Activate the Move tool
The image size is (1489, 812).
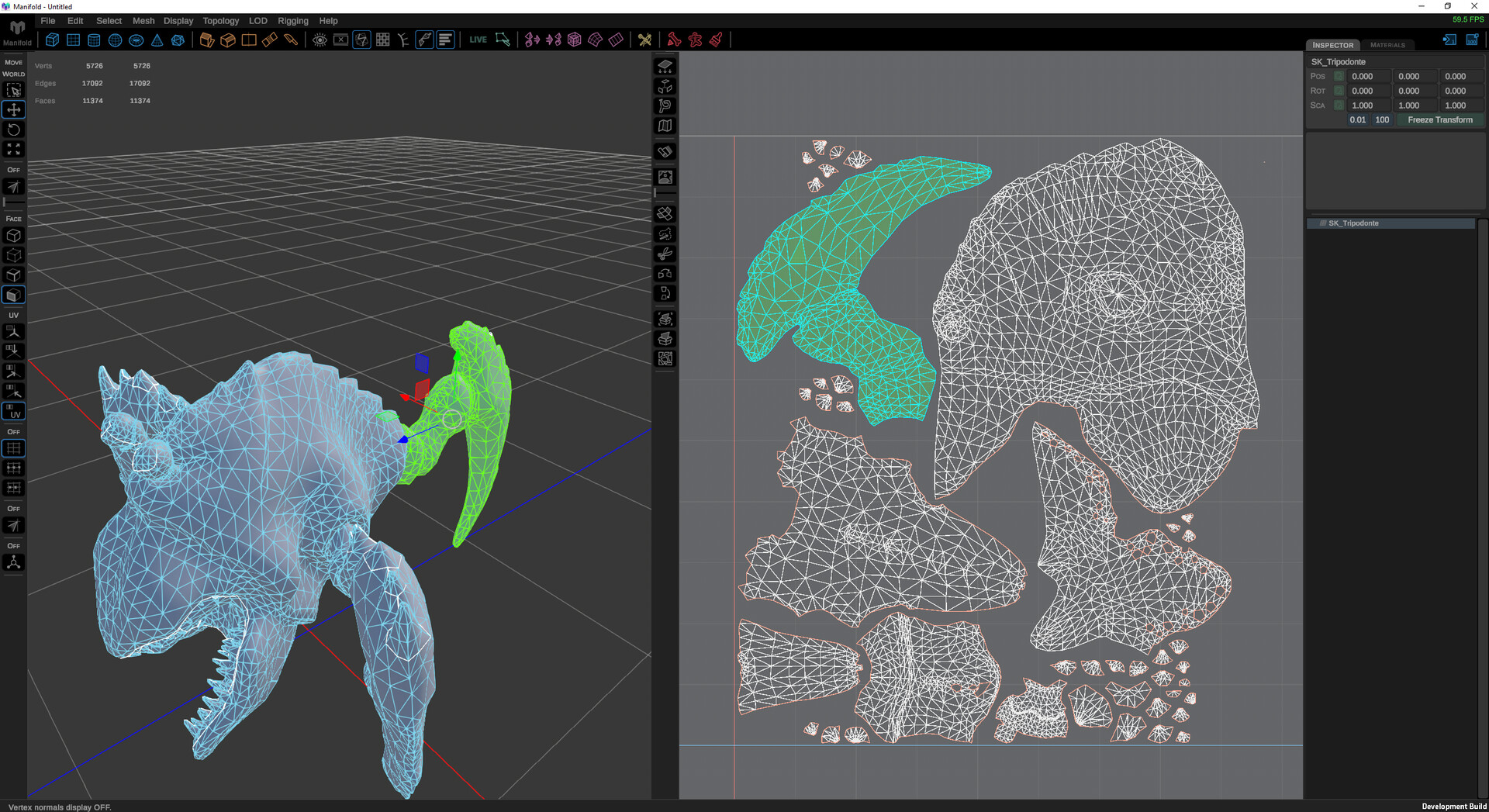point(13,109)
